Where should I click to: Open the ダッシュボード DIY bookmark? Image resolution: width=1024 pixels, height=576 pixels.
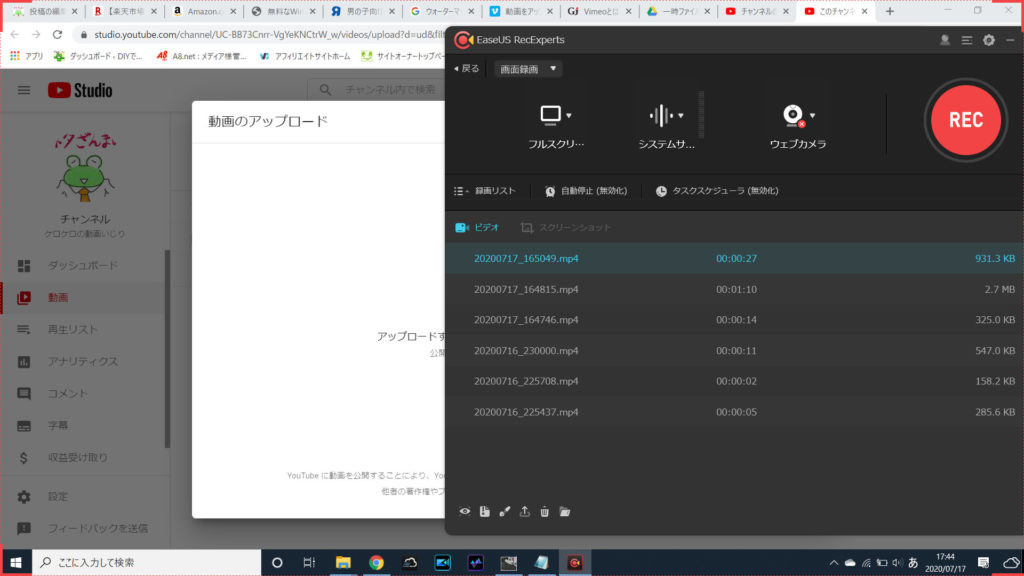click(98, 56)
